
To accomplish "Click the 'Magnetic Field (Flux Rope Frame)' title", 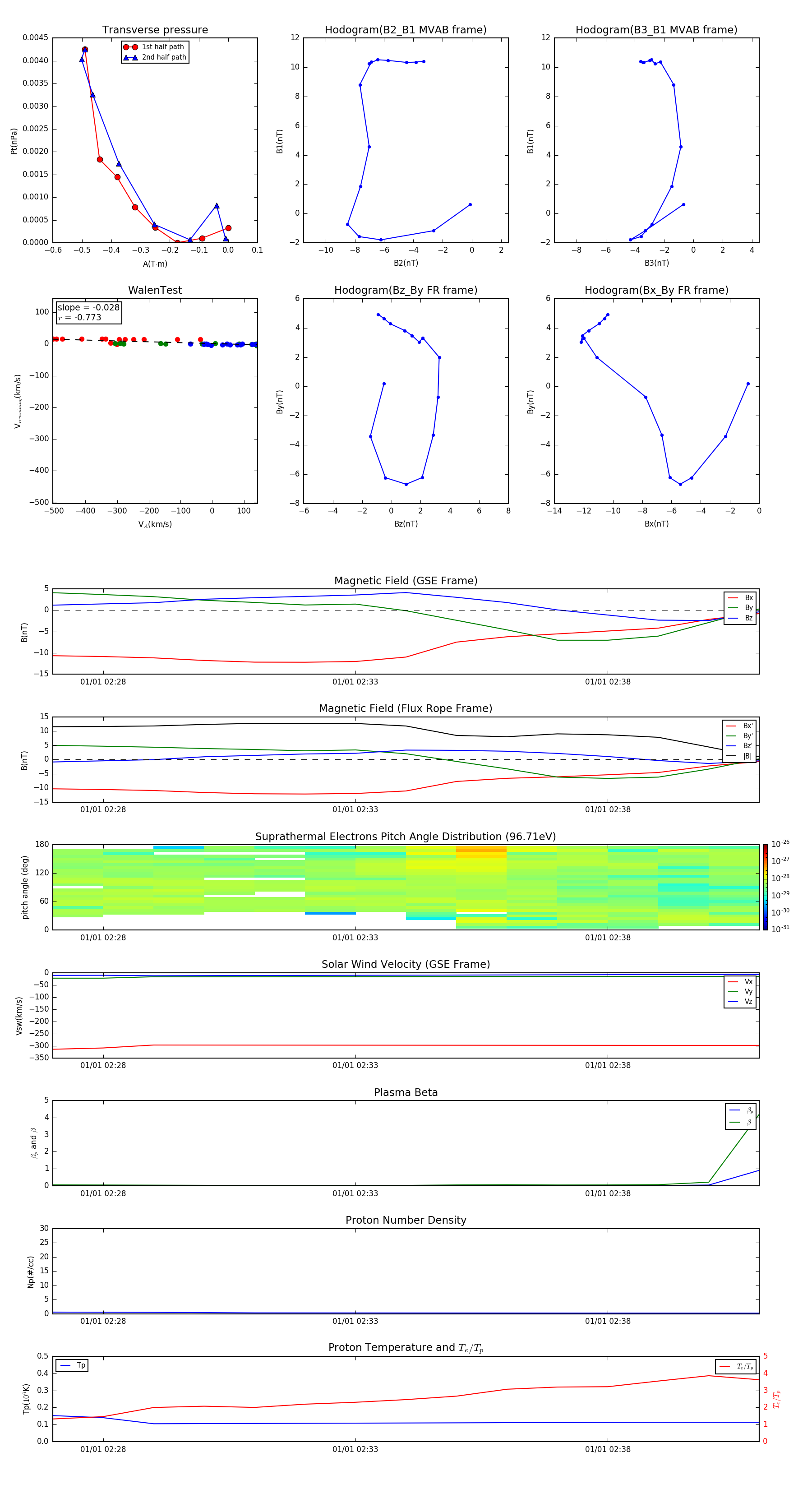I will pyautogui.click(x=406, y=709).
